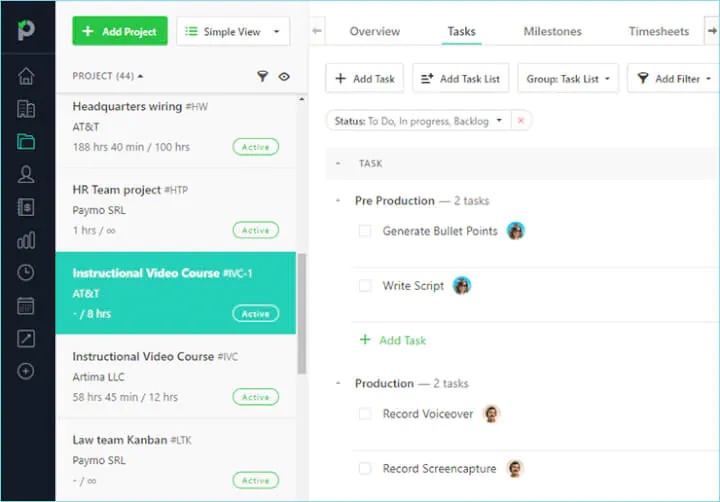Open the Projects folder icon

coord(26,141)
